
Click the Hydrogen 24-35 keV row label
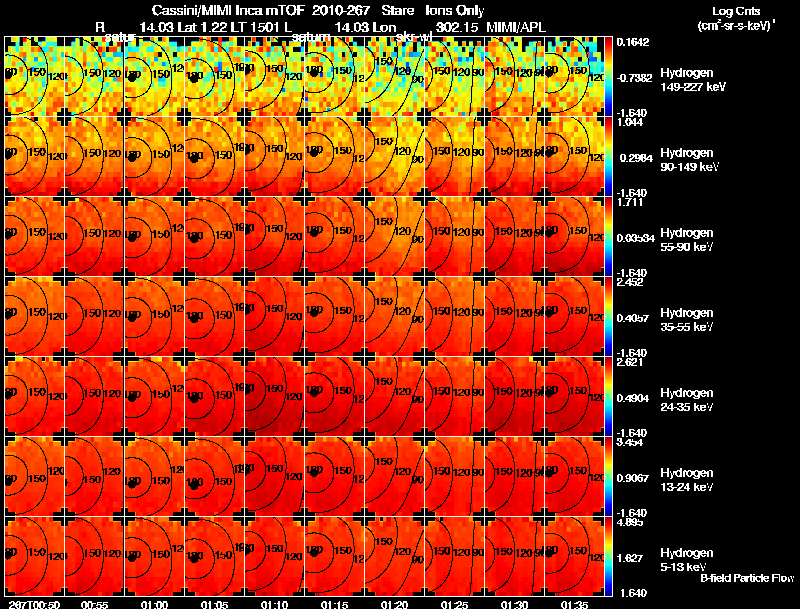(687, 400)
